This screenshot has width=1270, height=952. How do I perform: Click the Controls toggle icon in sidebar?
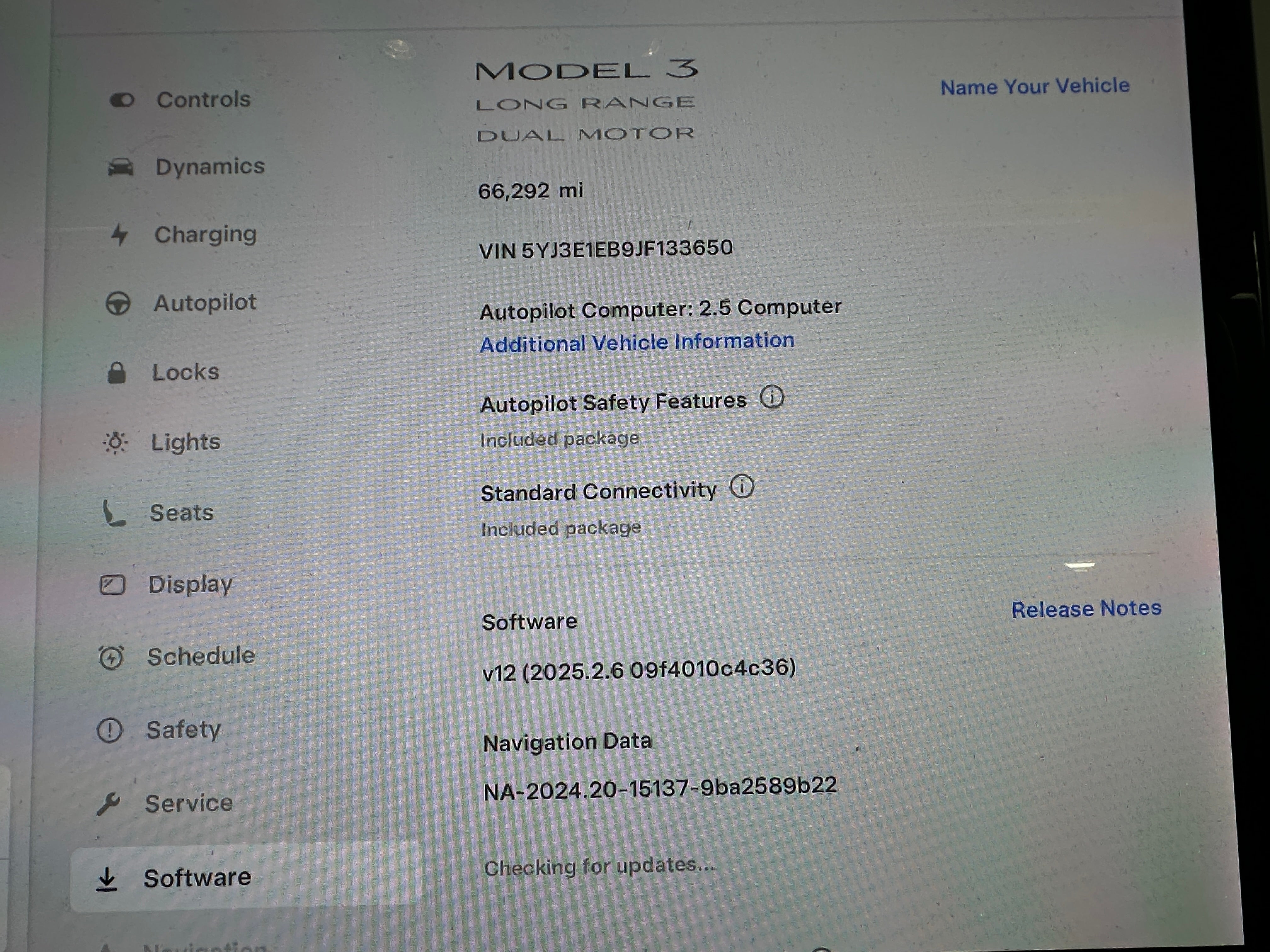(122, 100)
